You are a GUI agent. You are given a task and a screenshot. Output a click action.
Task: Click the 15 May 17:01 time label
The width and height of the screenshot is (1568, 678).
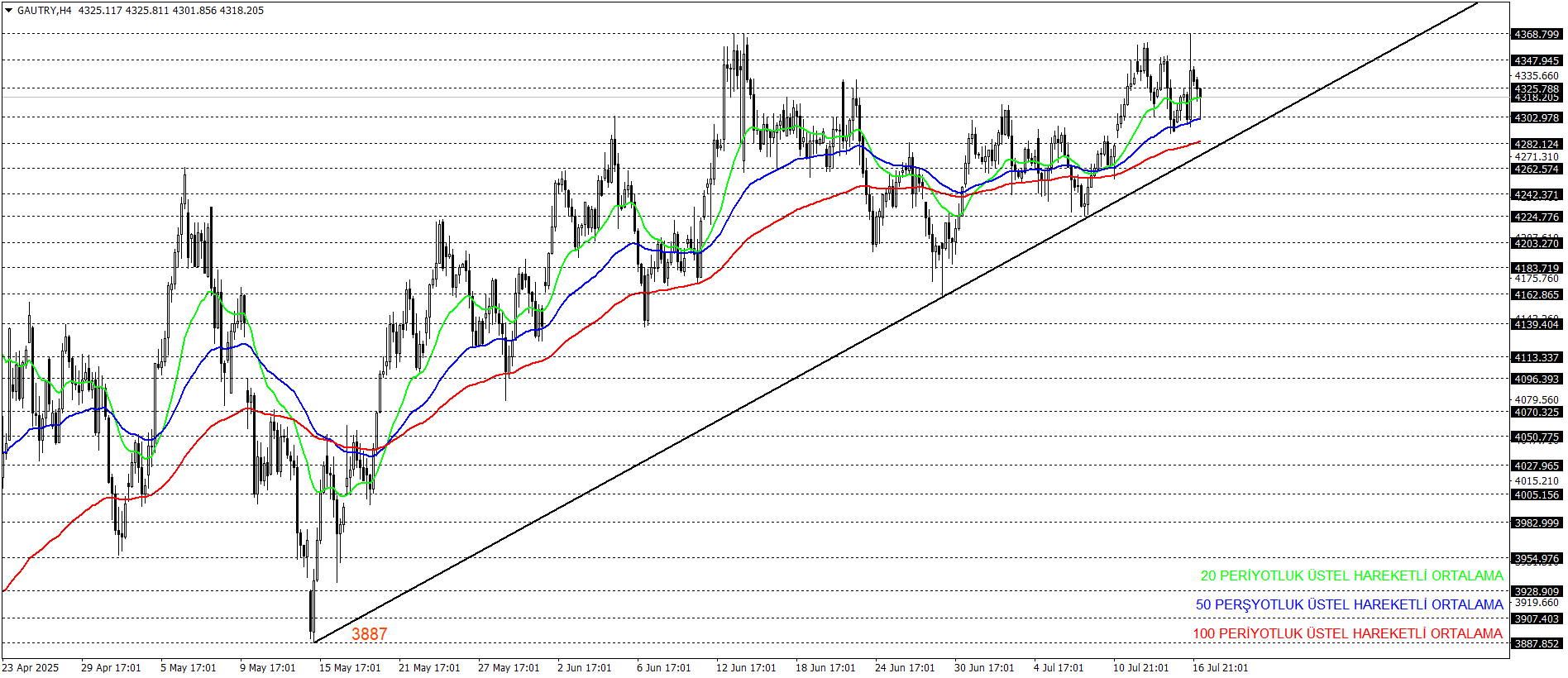point(350,667)
